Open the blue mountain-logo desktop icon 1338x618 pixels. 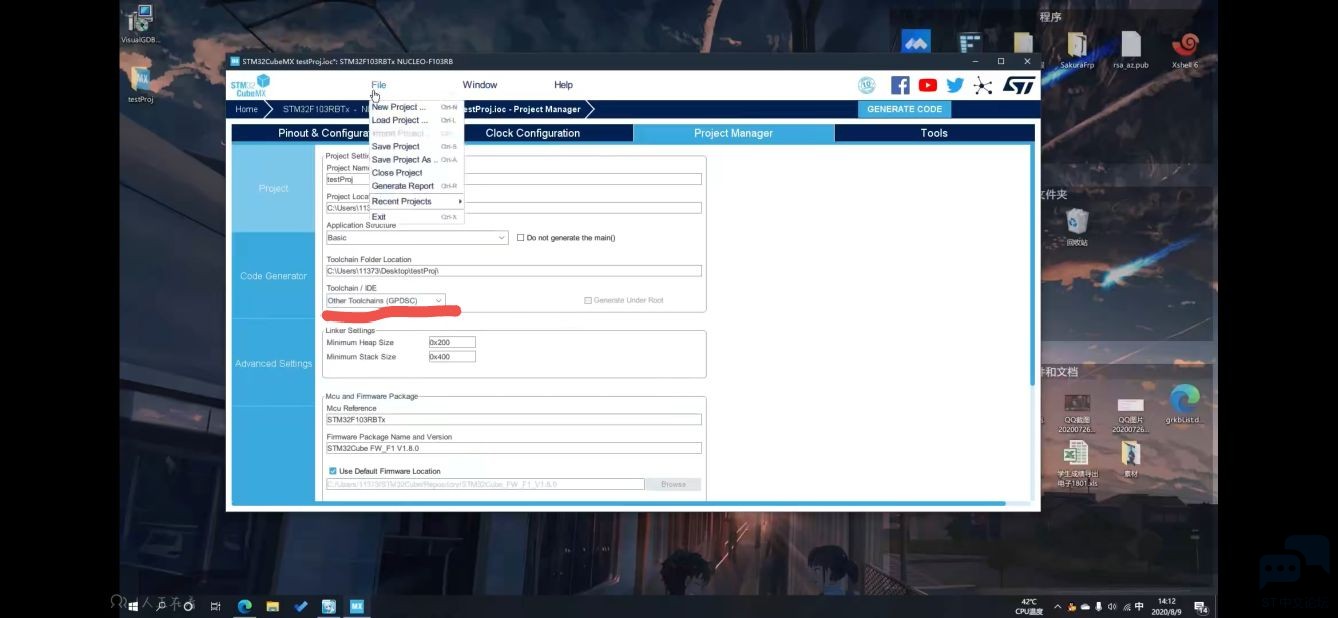tap(916, 43)
